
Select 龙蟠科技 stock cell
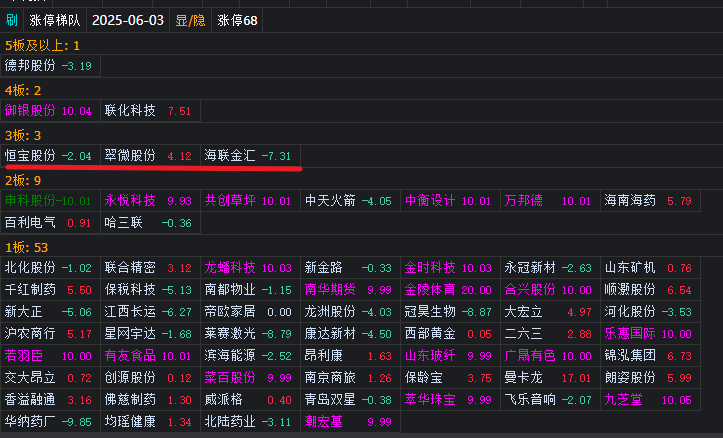[x=250, y=267]
